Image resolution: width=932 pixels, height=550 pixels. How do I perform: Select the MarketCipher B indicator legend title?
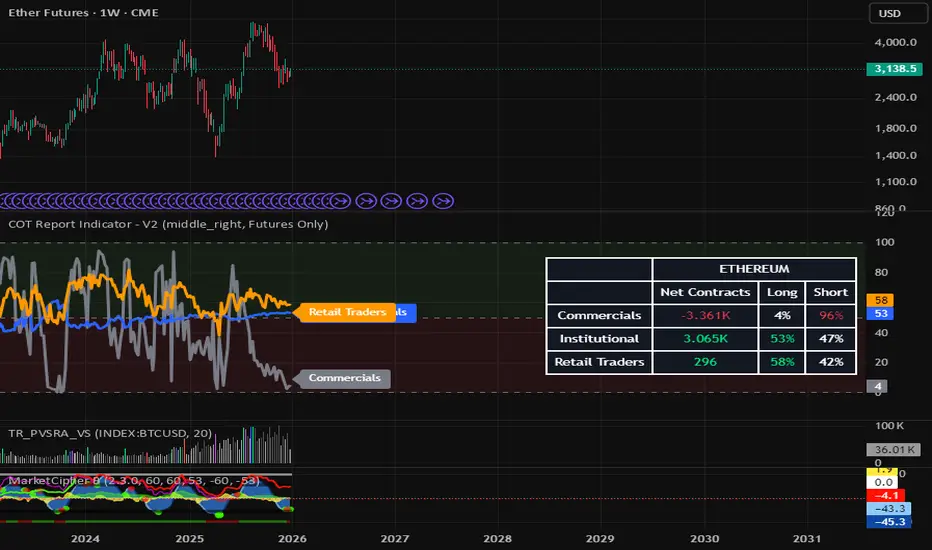[134, 480]
